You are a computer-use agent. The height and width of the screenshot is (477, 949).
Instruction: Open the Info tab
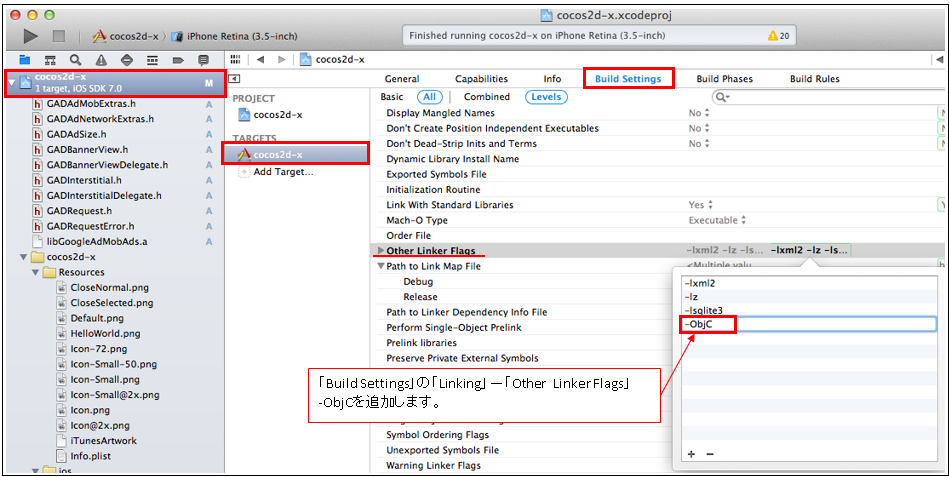click(552, 79)
